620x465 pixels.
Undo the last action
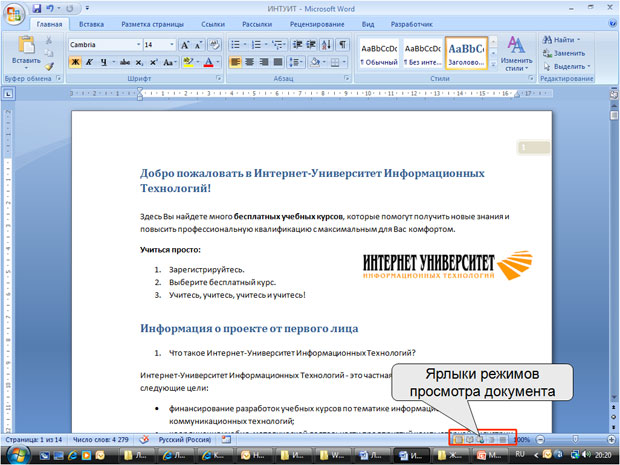coord(50,8)
